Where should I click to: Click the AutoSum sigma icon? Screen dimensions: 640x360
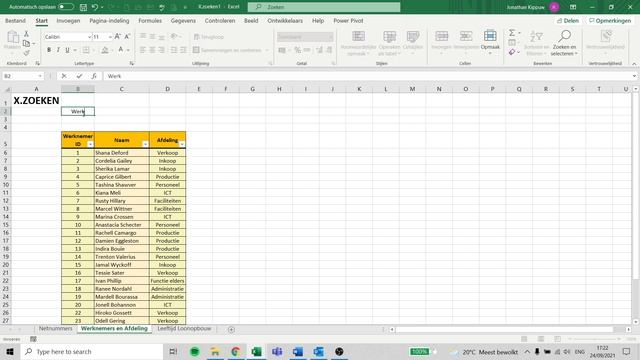pos(511,33)
